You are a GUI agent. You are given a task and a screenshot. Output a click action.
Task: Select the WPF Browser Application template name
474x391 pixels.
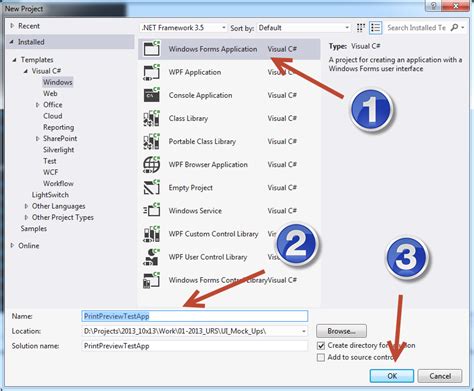pyautogui.click(x=208, y=165)
